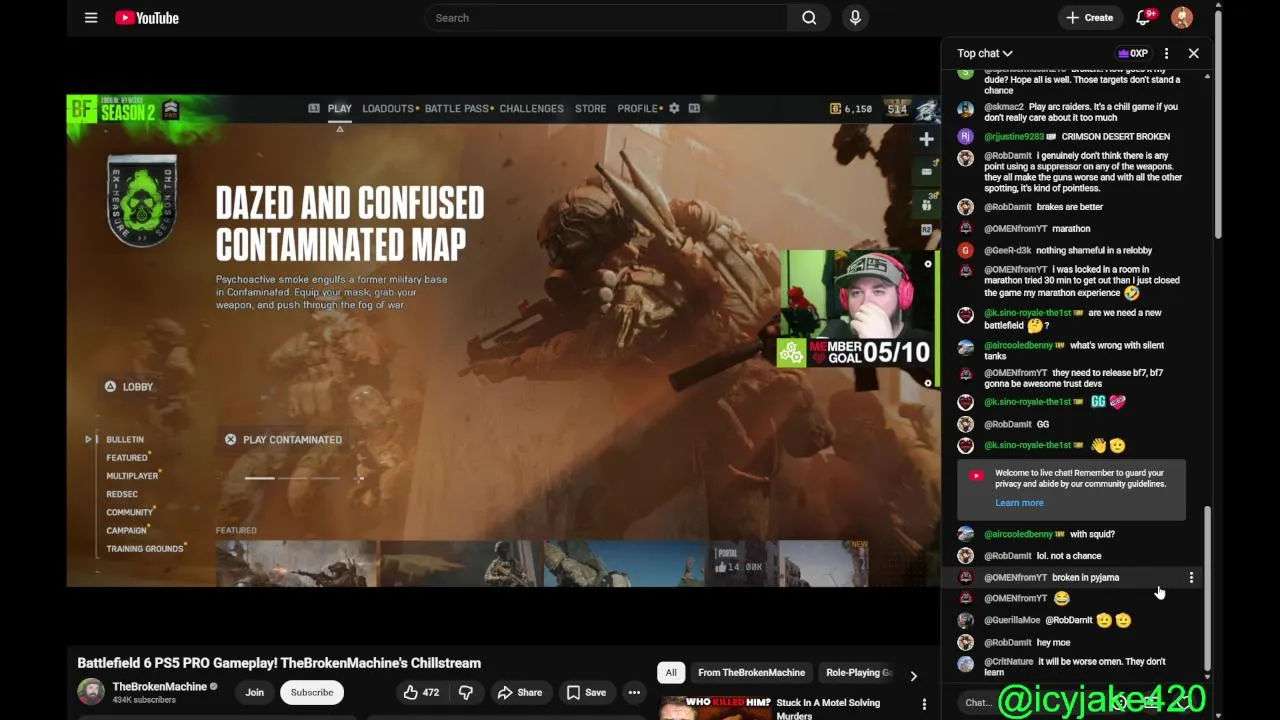Viewport: 1280px width, 720px height.
Task: Open the 0XP points badge
Action: (1133, 53)
